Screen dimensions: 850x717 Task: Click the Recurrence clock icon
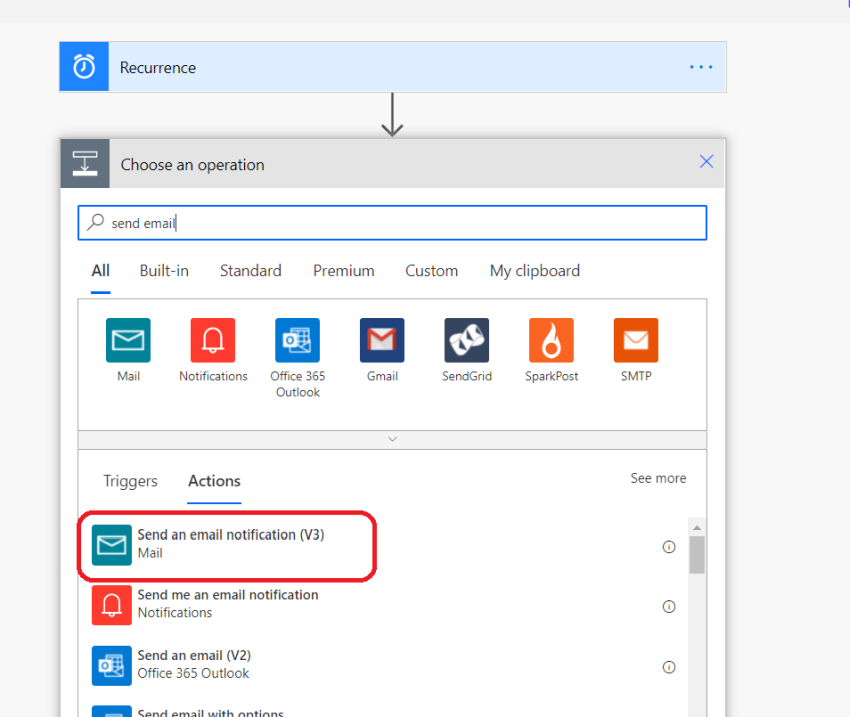pos(83,66)
